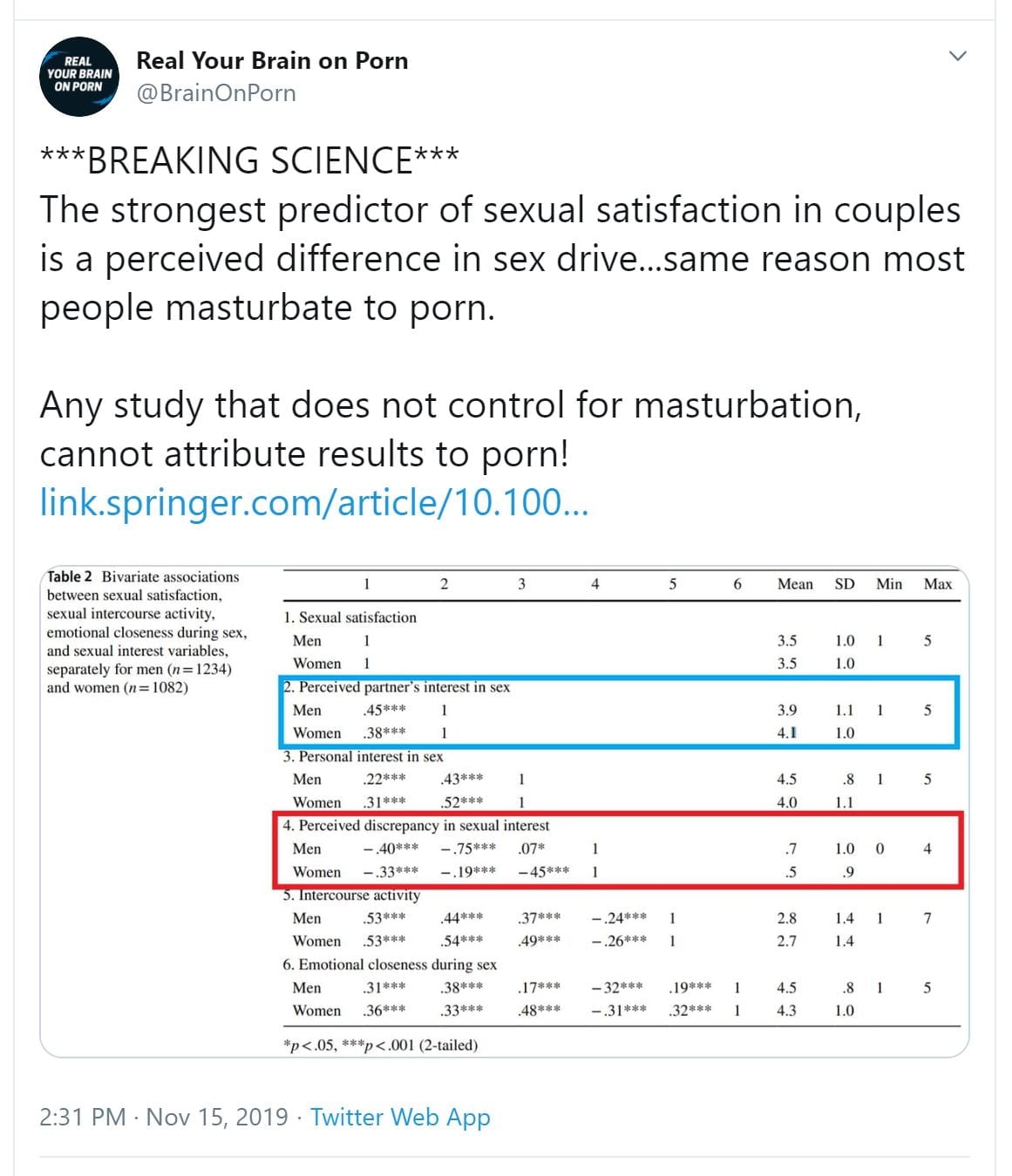
Task: Open the Real Your Brain on Porn profile name
Action: 272,61
